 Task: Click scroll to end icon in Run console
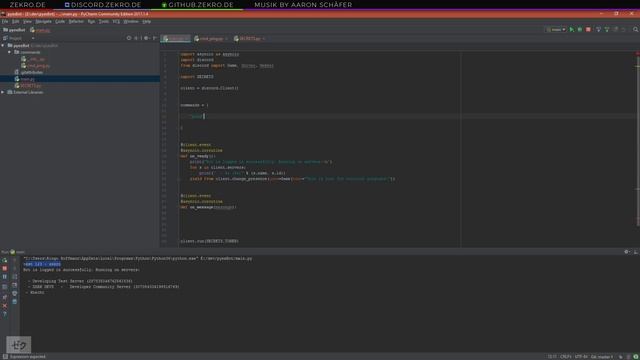[15, 285]
